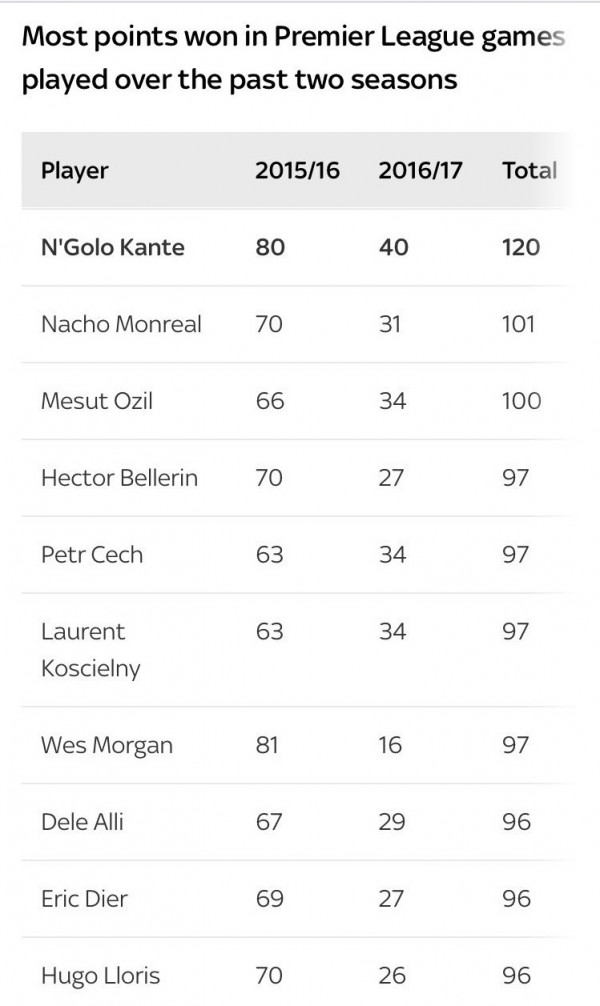Select Mesut Ozil's total of 100
Viewport: 600px width, 1006px height.
[x=522, y=401]
